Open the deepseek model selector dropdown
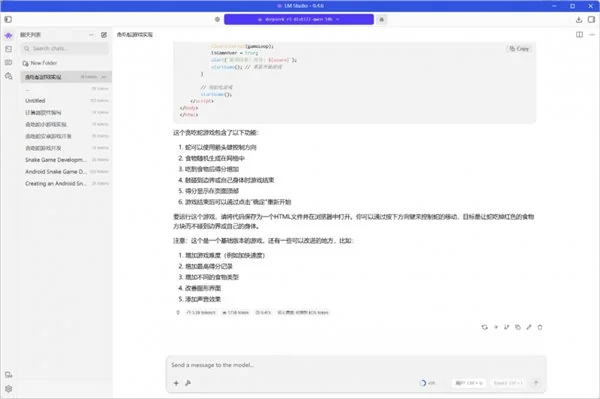 tap(299, 19)
